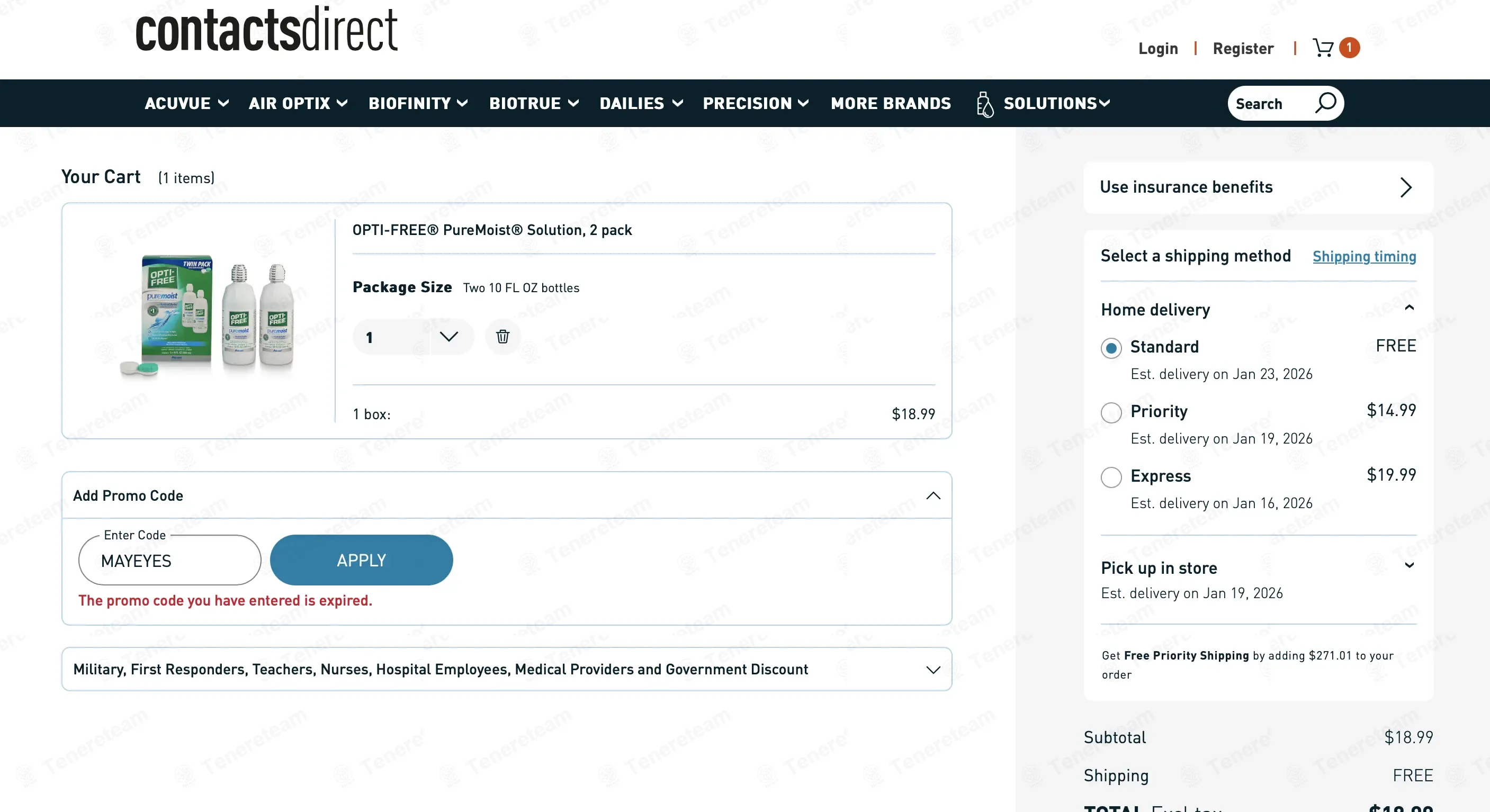
Task: Click the solutions bottle icon
Action: 984,105
